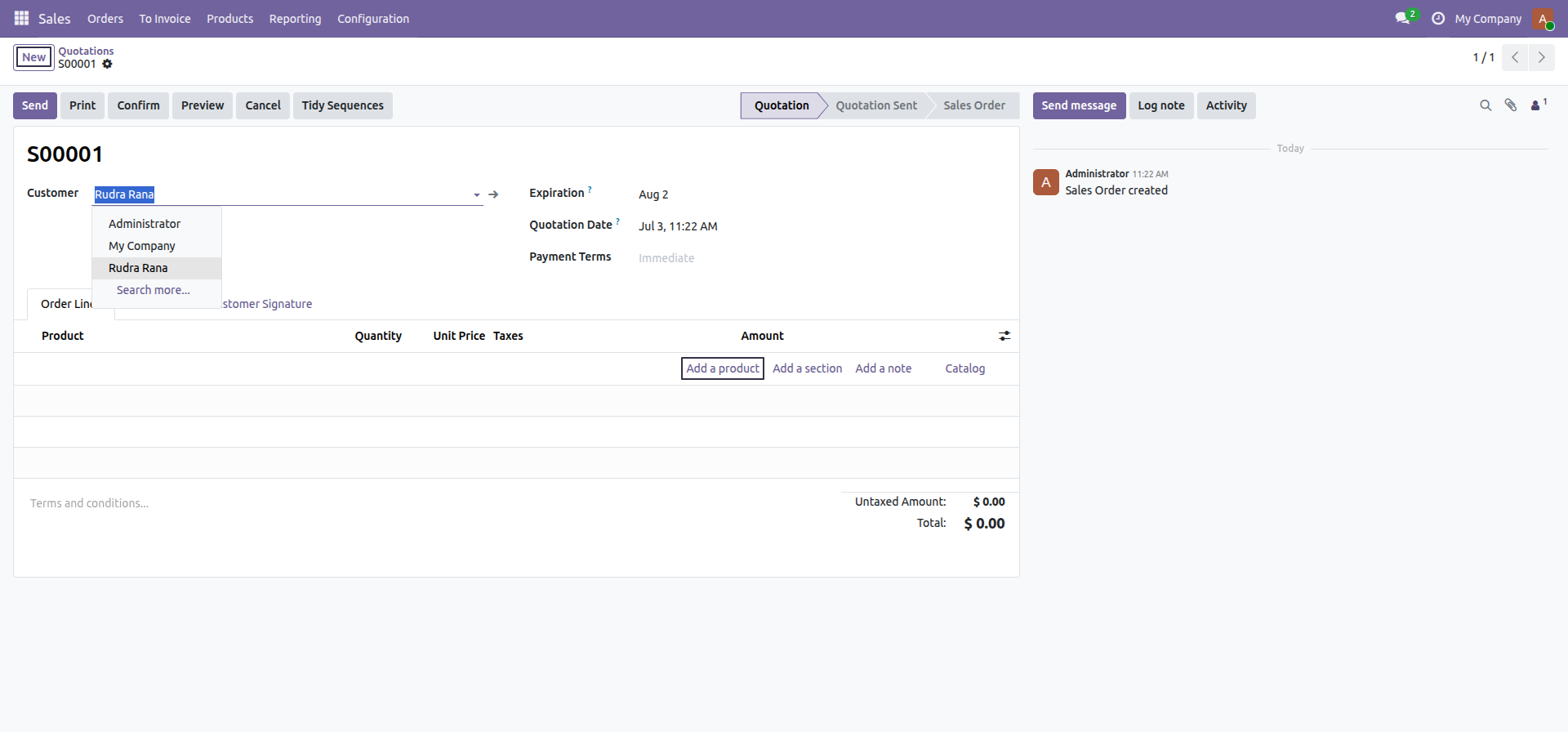Select My Company from the customer list
This screenshot has height=732, width=1568.
[x=157, y=246]
